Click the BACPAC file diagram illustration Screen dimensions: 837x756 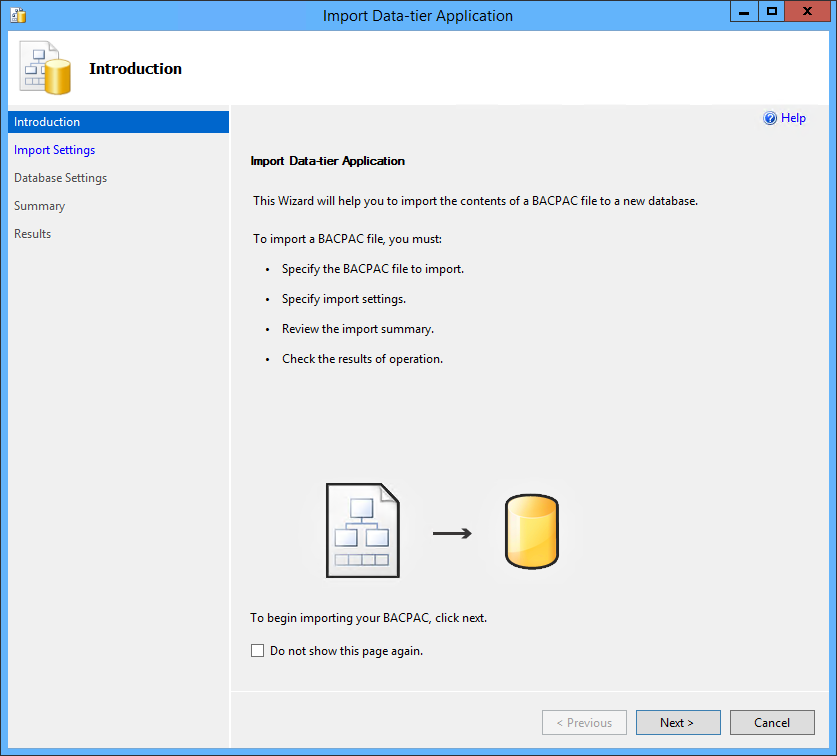(x=363, y=530)
